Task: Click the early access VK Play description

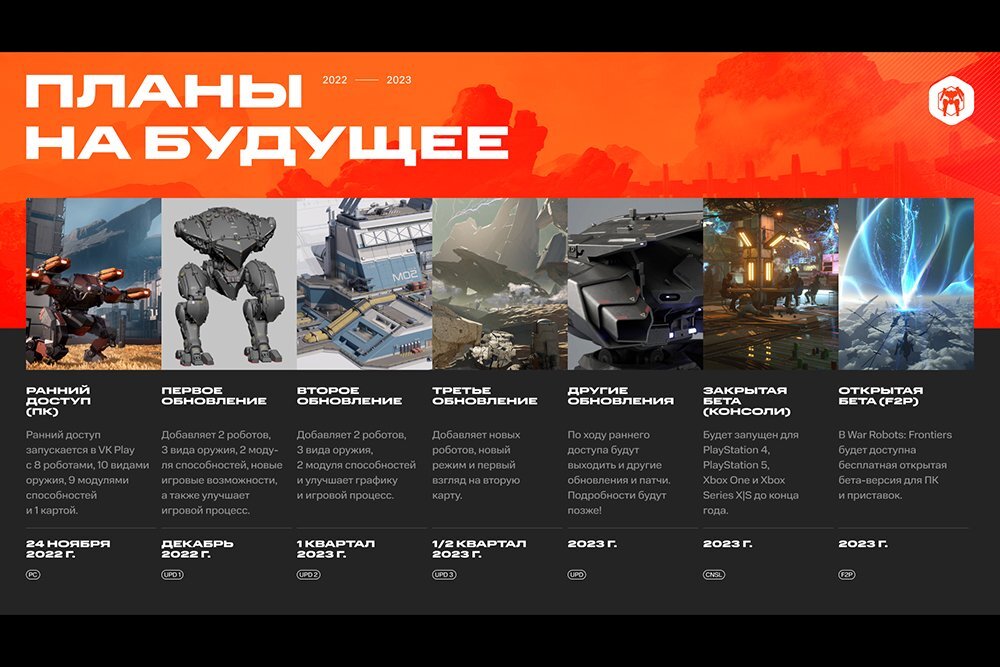Action: click(88, 473)
